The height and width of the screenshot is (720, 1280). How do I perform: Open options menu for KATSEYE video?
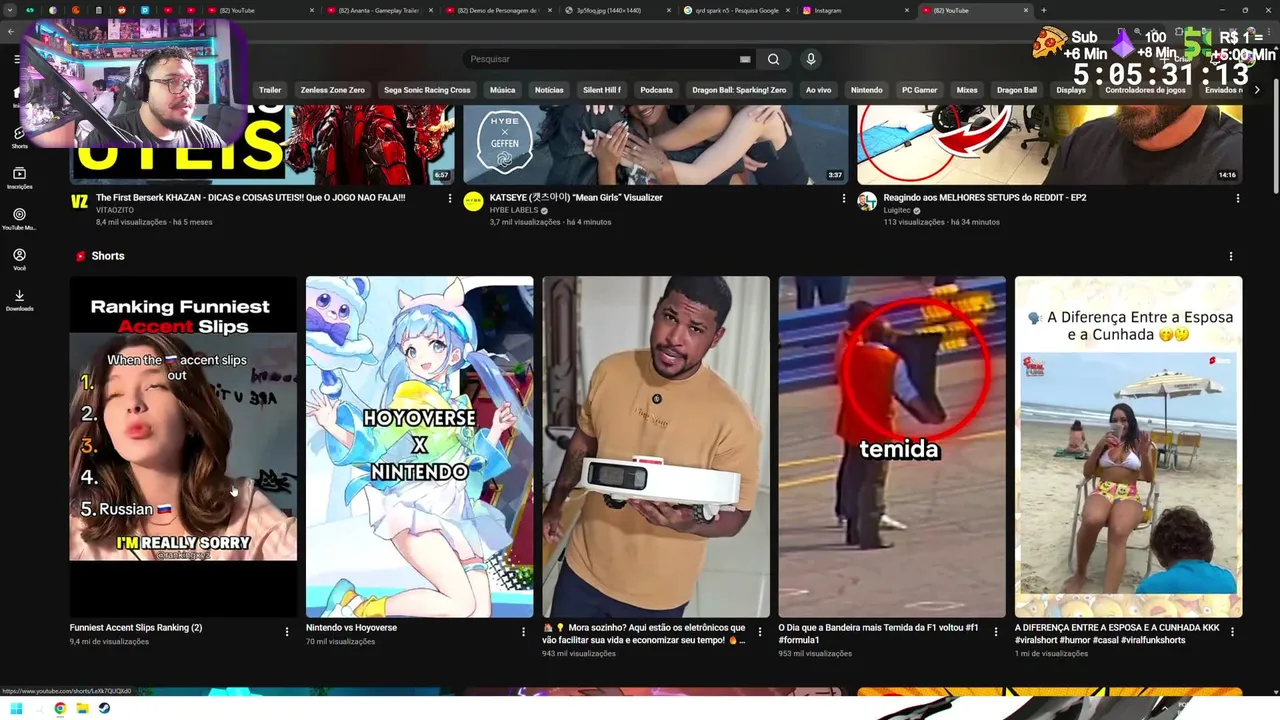point(844,198)
